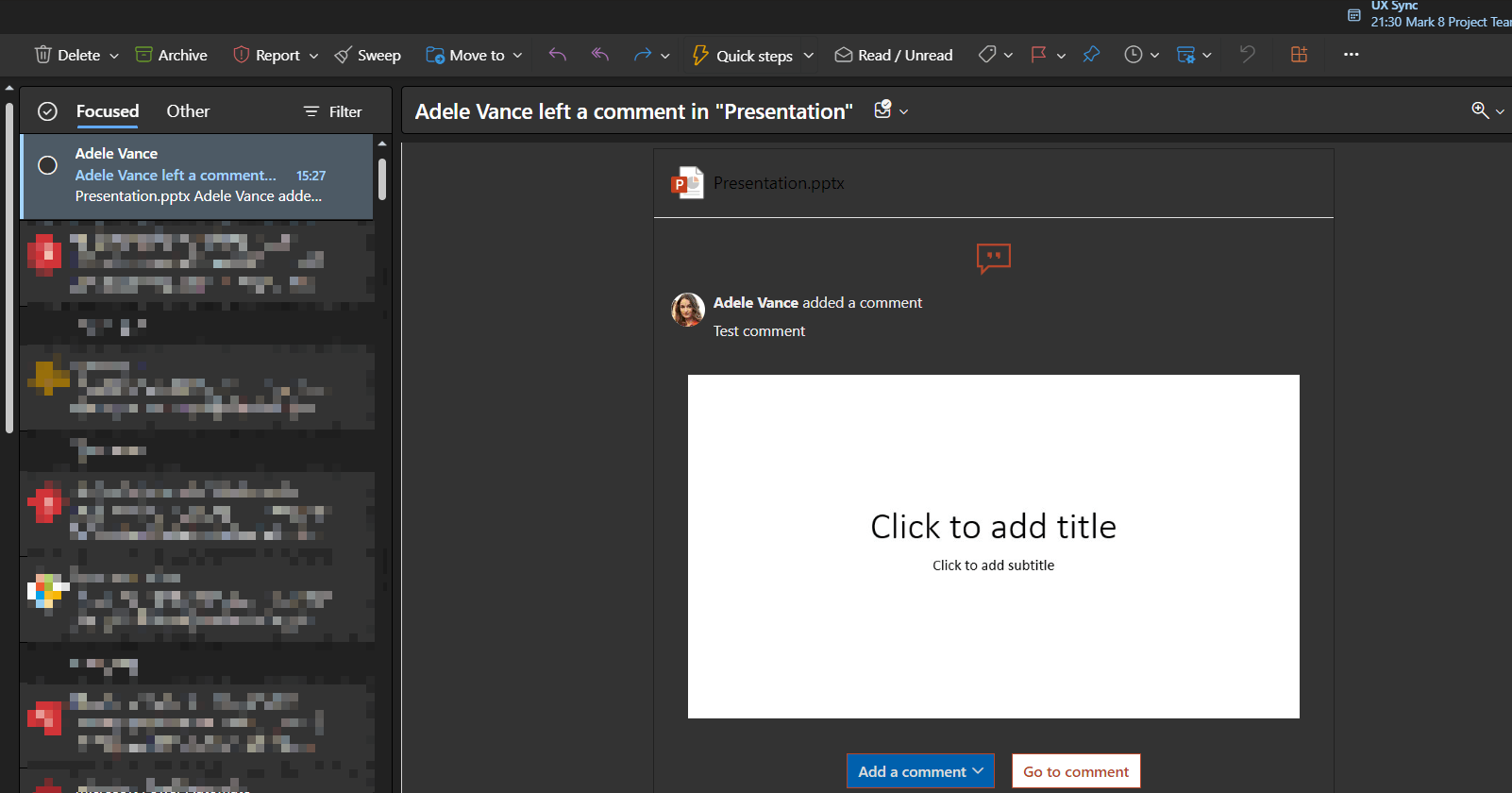Open the apps grid icon in toolbar
1512x793 pixels.
1300,55
